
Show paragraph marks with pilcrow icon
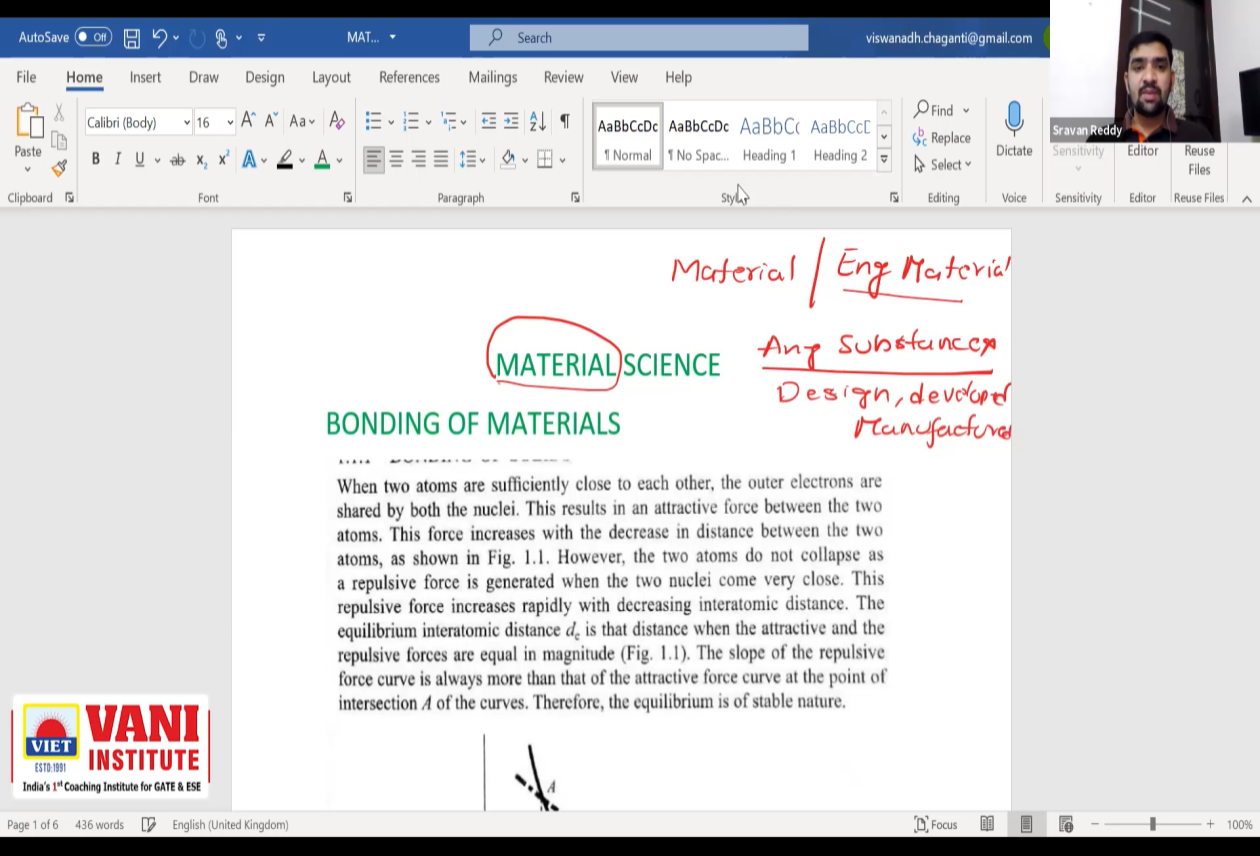point(564,122)
